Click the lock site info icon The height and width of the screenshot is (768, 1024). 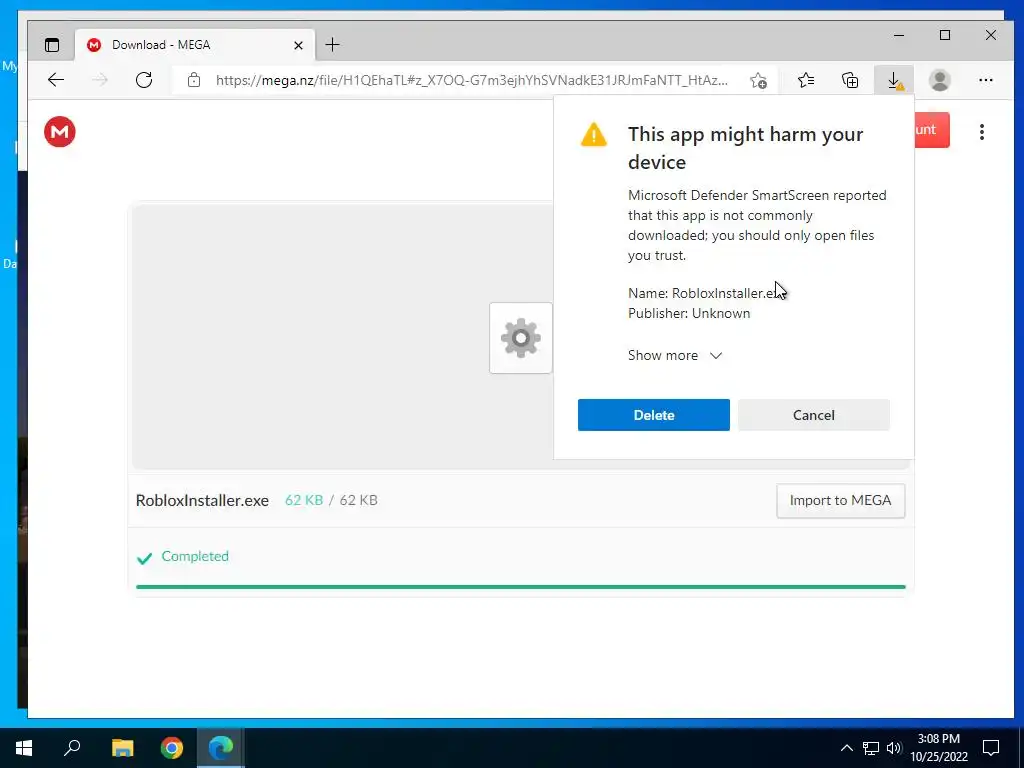[x=193, y=80]
